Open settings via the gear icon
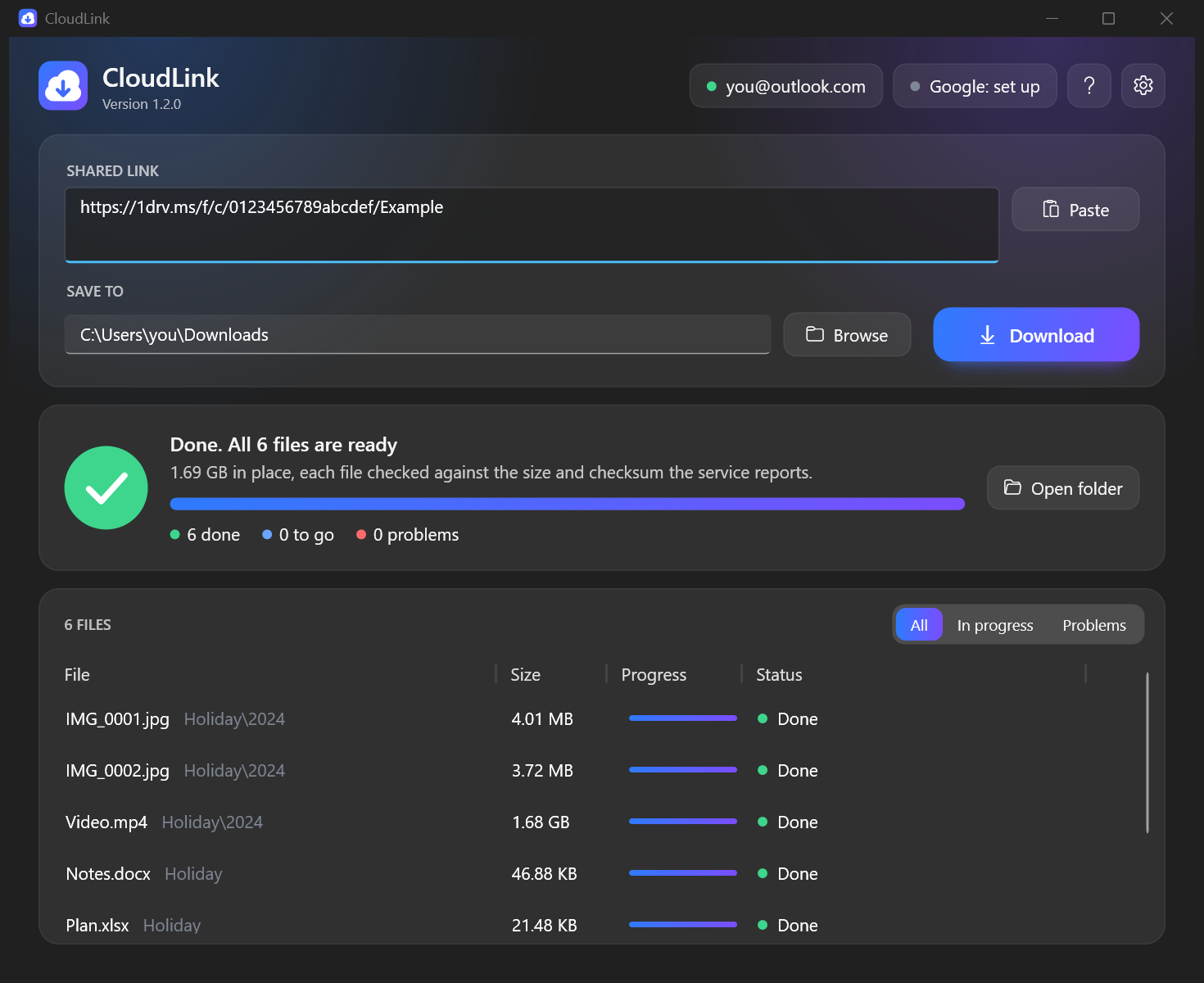Viewport: 1204px width, 983px height. 1143,85
